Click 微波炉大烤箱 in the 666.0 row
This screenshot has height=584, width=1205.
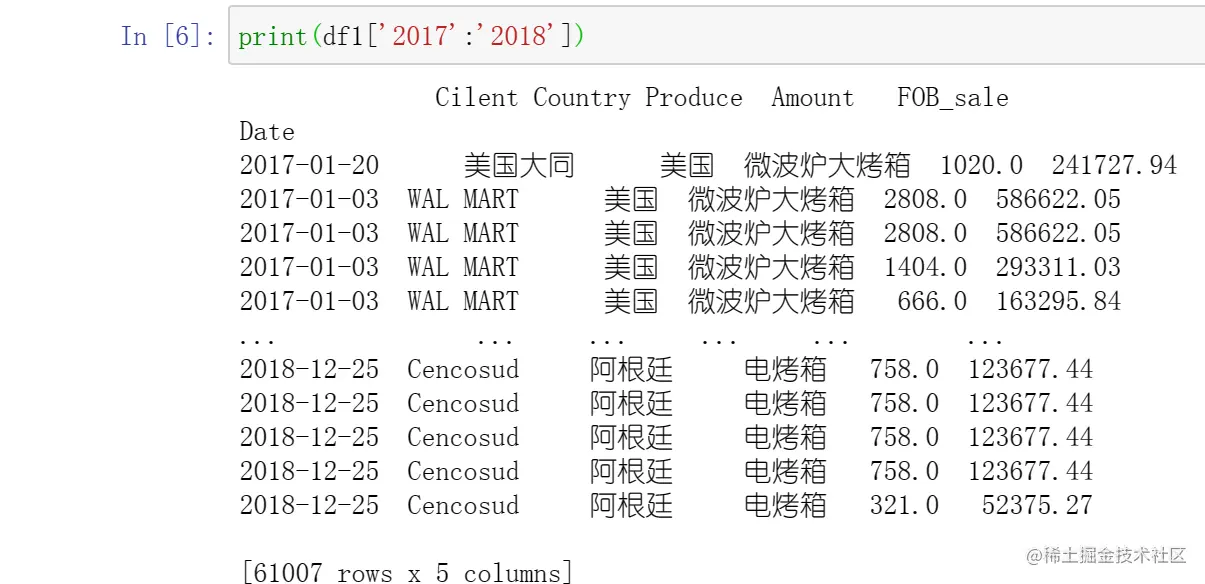pyautogui.click(x=771, y=302)
